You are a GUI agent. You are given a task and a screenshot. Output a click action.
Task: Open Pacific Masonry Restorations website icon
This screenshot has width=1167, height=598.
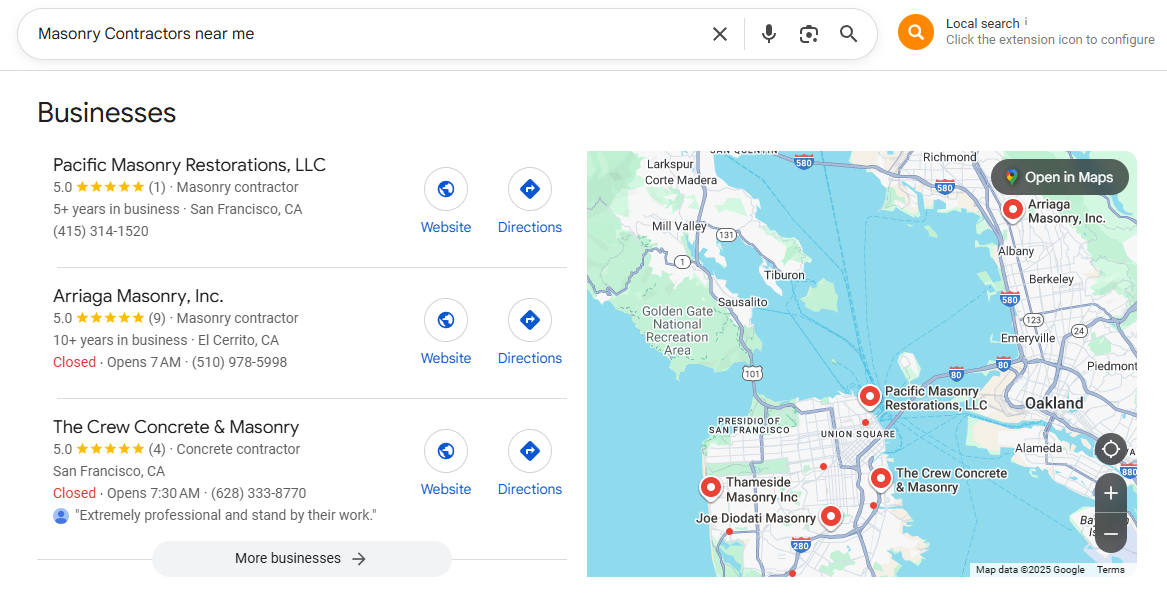pos(446,189)
